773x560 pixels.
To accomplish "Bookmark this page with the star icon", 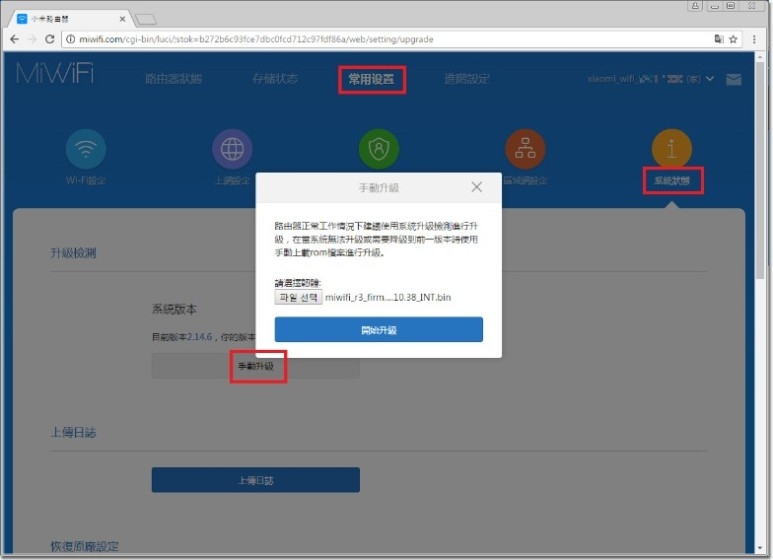I will tap(733, 39).
